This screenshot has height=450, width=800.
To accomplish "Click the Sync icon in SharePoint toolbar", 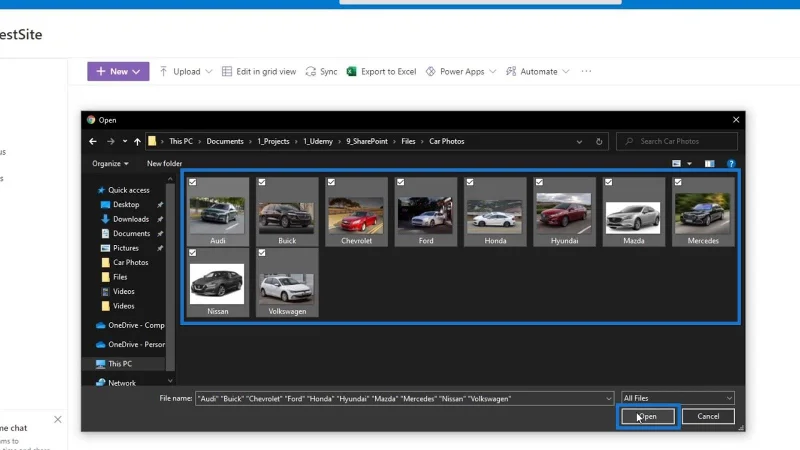I will [x=311, y=71].
